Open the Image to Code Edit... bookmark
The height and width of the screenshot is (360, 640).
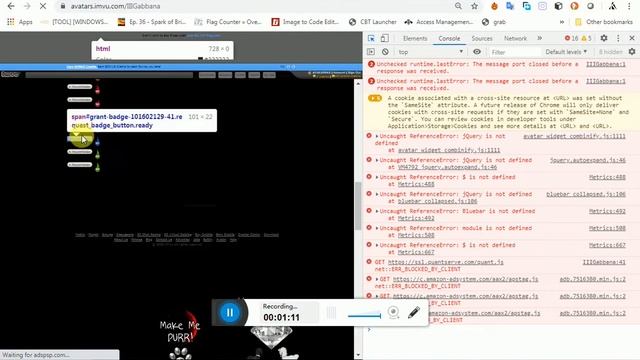305,22
